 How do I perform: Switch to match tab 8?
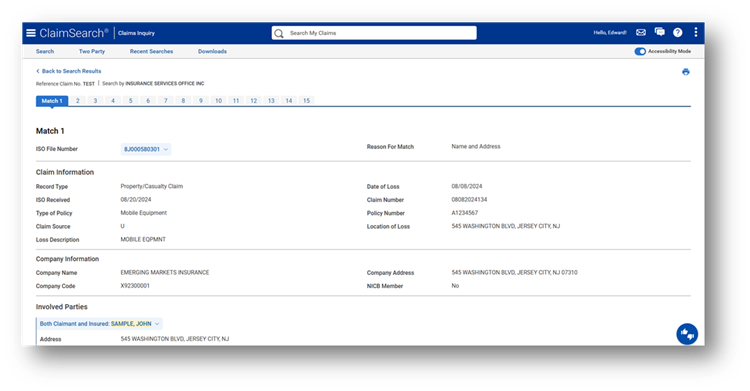183,101
